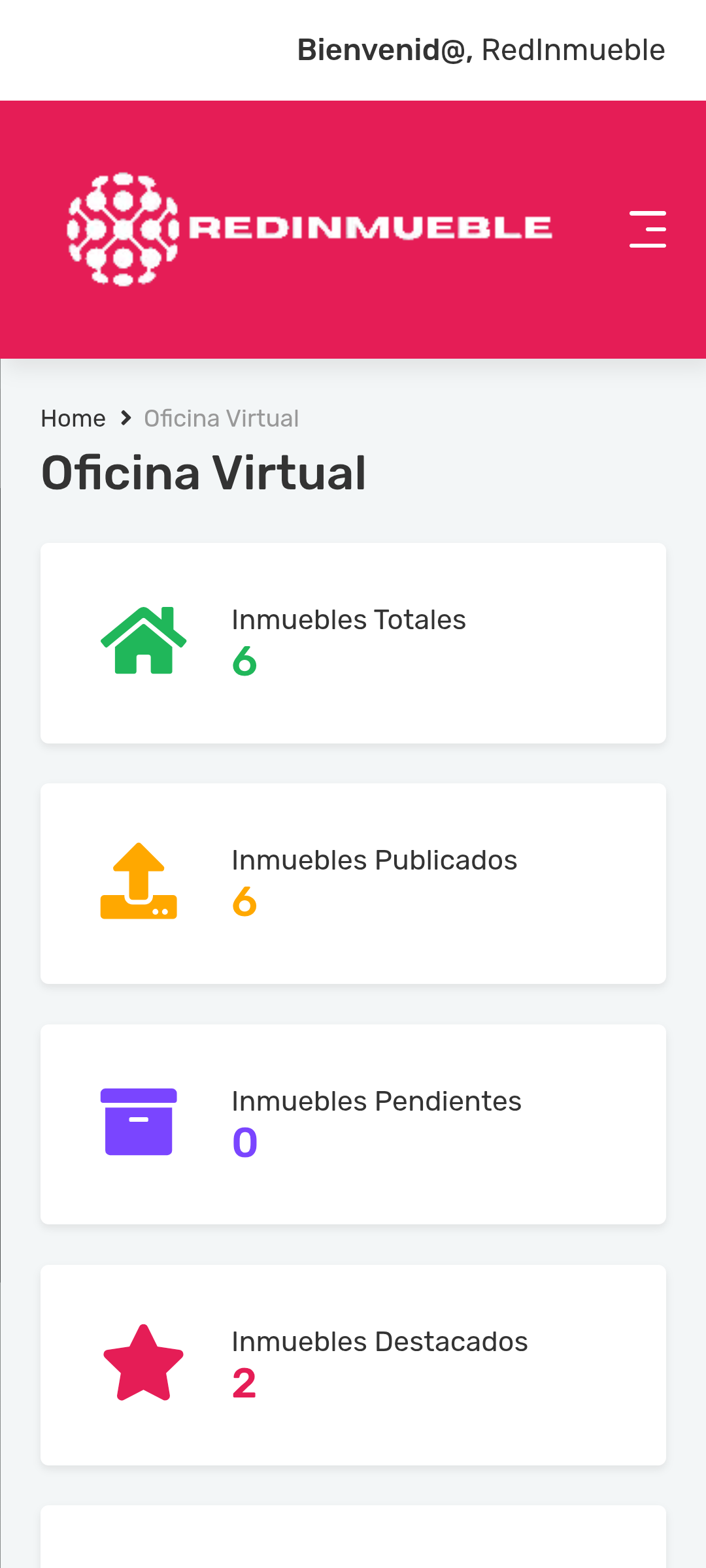Go to Home breadcrumb link
This screenshot has width=706, height=1568.
(73, 418)
